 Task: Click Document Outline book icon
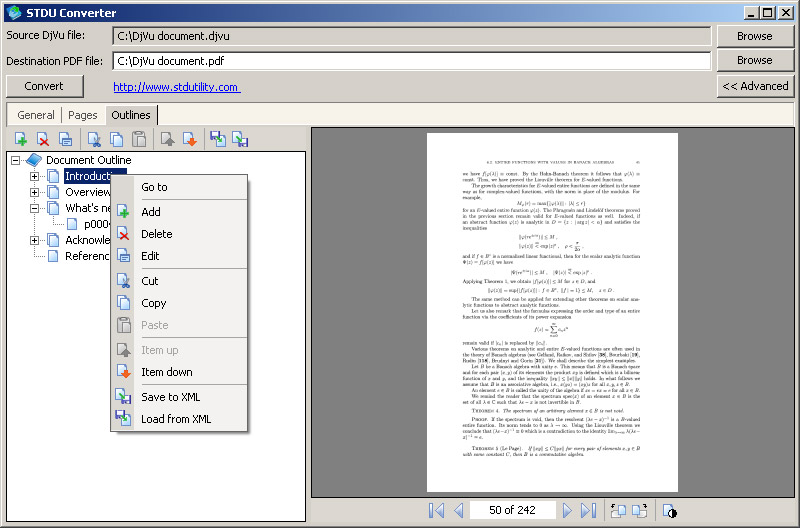(34, 160)
